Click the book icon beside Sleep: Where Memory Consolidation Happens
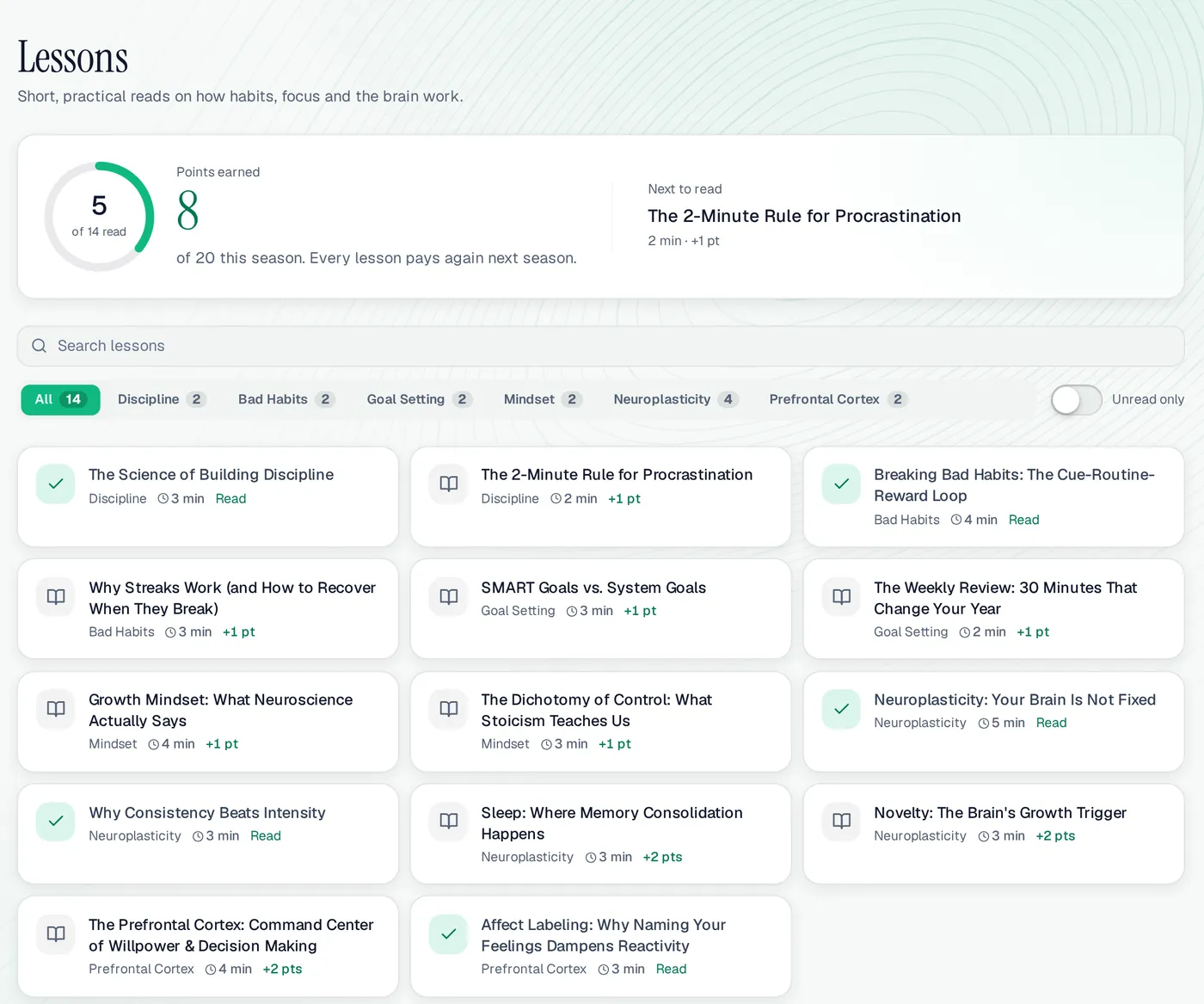This screenshot has height=1004, width=1204. [449, 822]
